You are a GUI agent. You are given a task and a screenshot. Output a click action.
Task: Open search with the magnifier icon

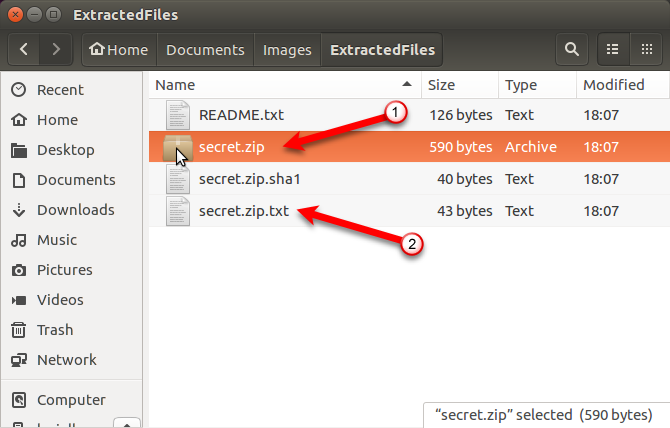[572, 50]
